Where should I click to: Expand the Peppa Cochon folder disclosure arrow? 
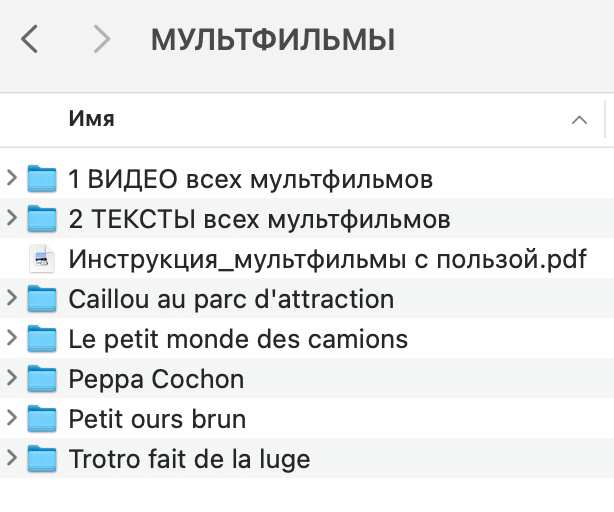(12, 379)
